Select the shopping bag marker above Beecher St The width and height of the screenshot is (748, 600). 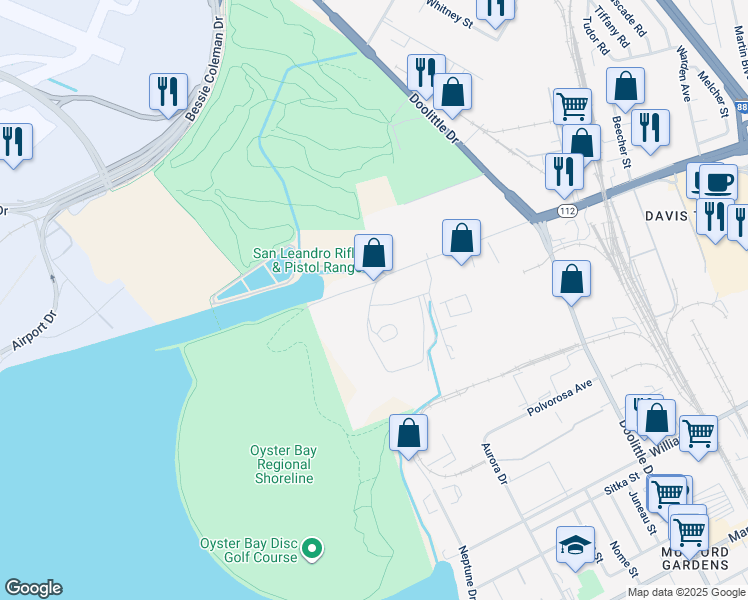(625, 87)
